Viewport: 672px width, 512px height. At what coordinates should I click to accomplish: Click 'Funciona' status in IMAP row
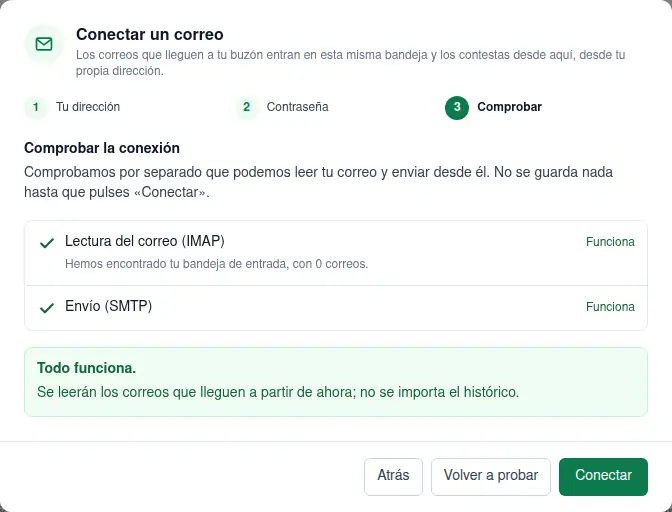click(610, 242)
